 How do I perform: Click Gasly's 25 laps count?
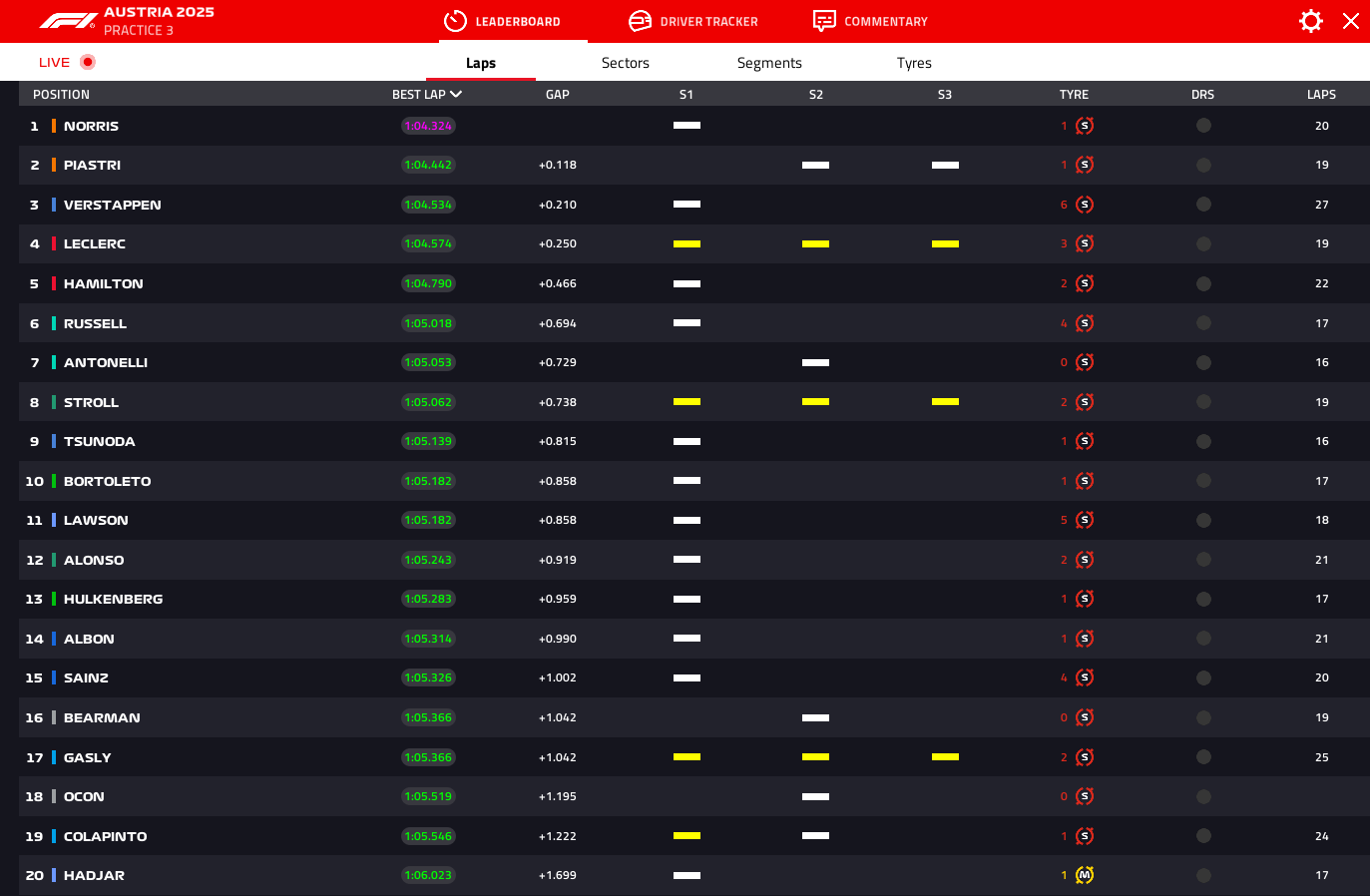(1321, 757)
